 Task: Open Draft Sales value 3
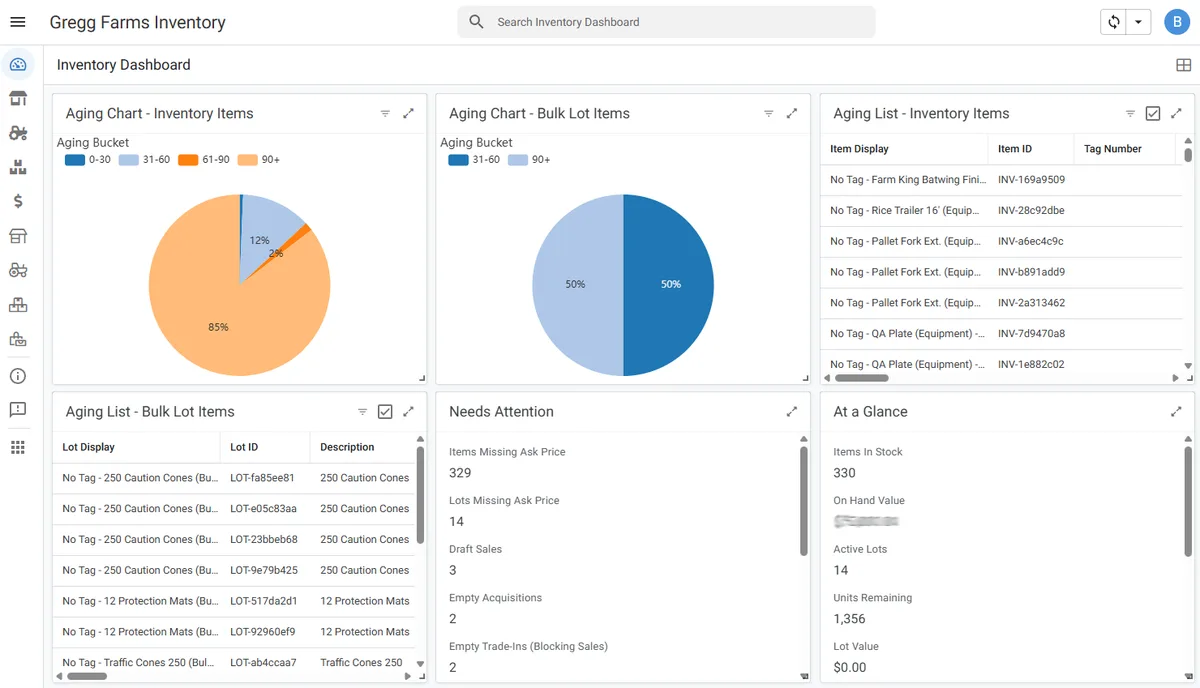pyautogui.click(x=453, y=570)
